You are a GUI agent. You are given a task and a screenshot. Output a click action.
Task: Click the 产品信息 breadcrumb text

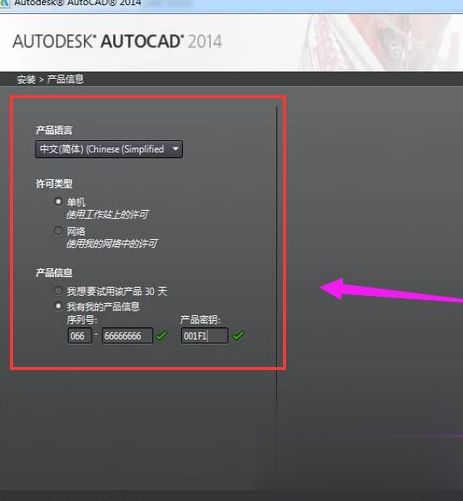click(65, 79)
